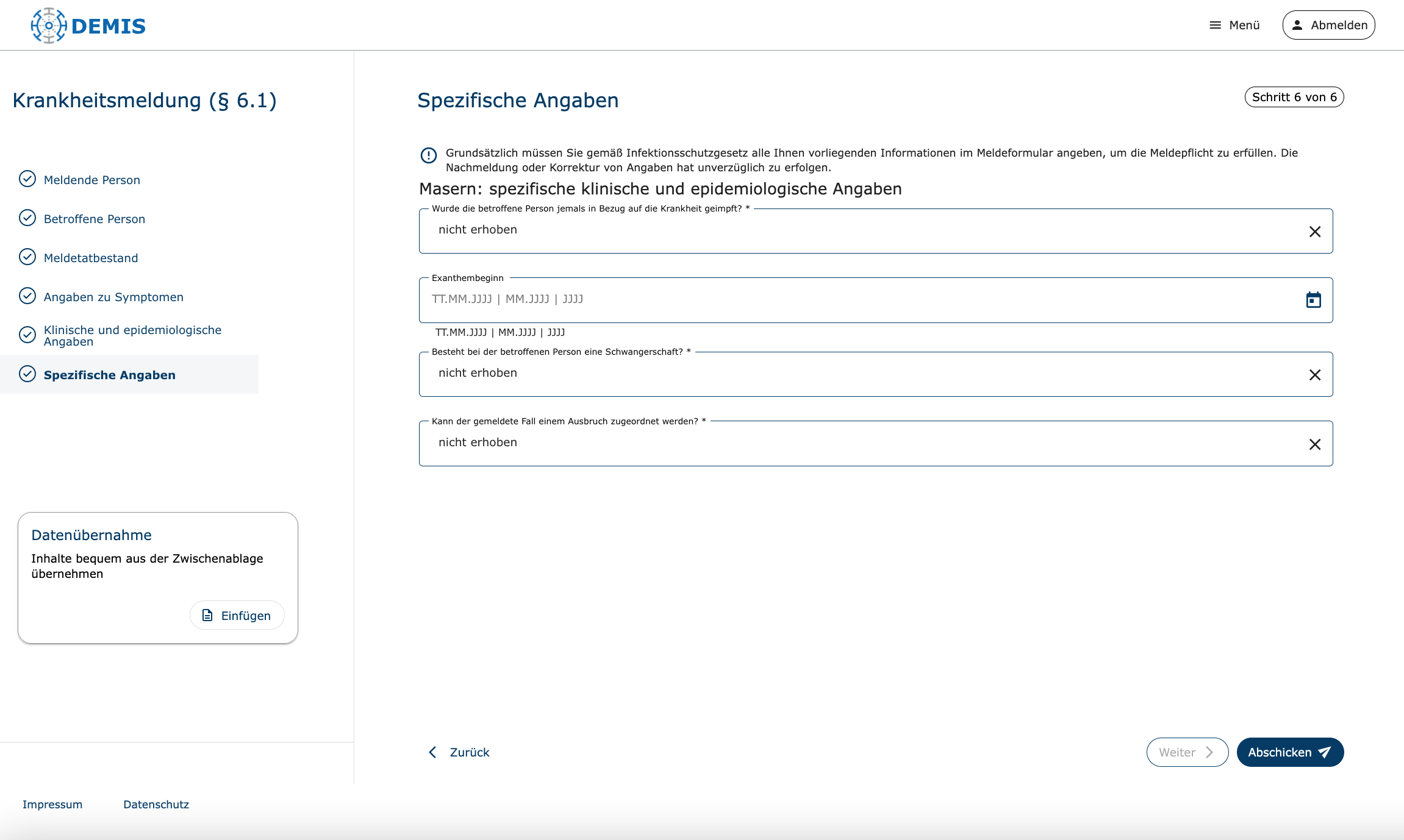Open the Datenschutz footer link
Image resolution: width=1404 pixels, height=840 pixels.
tap(156, 805)
